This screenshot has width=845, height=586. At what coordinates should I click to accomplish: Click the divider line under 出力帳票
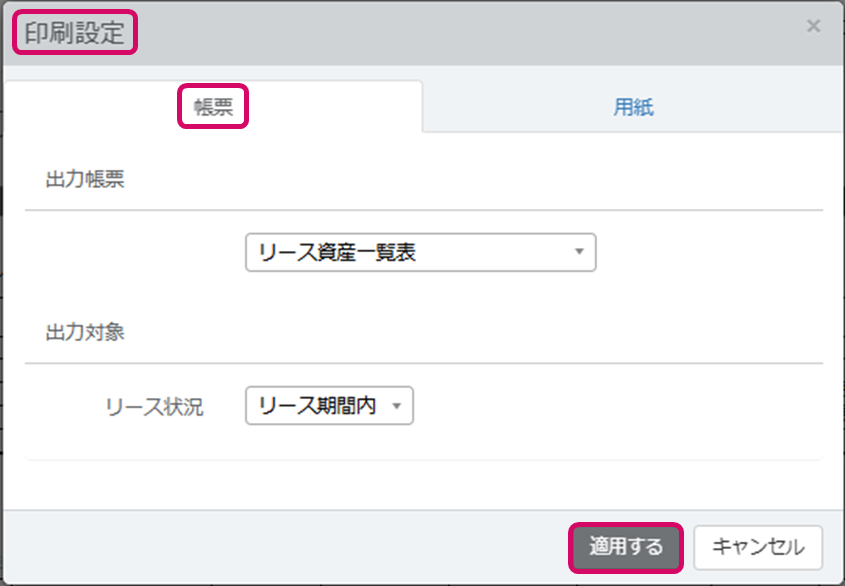(x=423, y=210)
